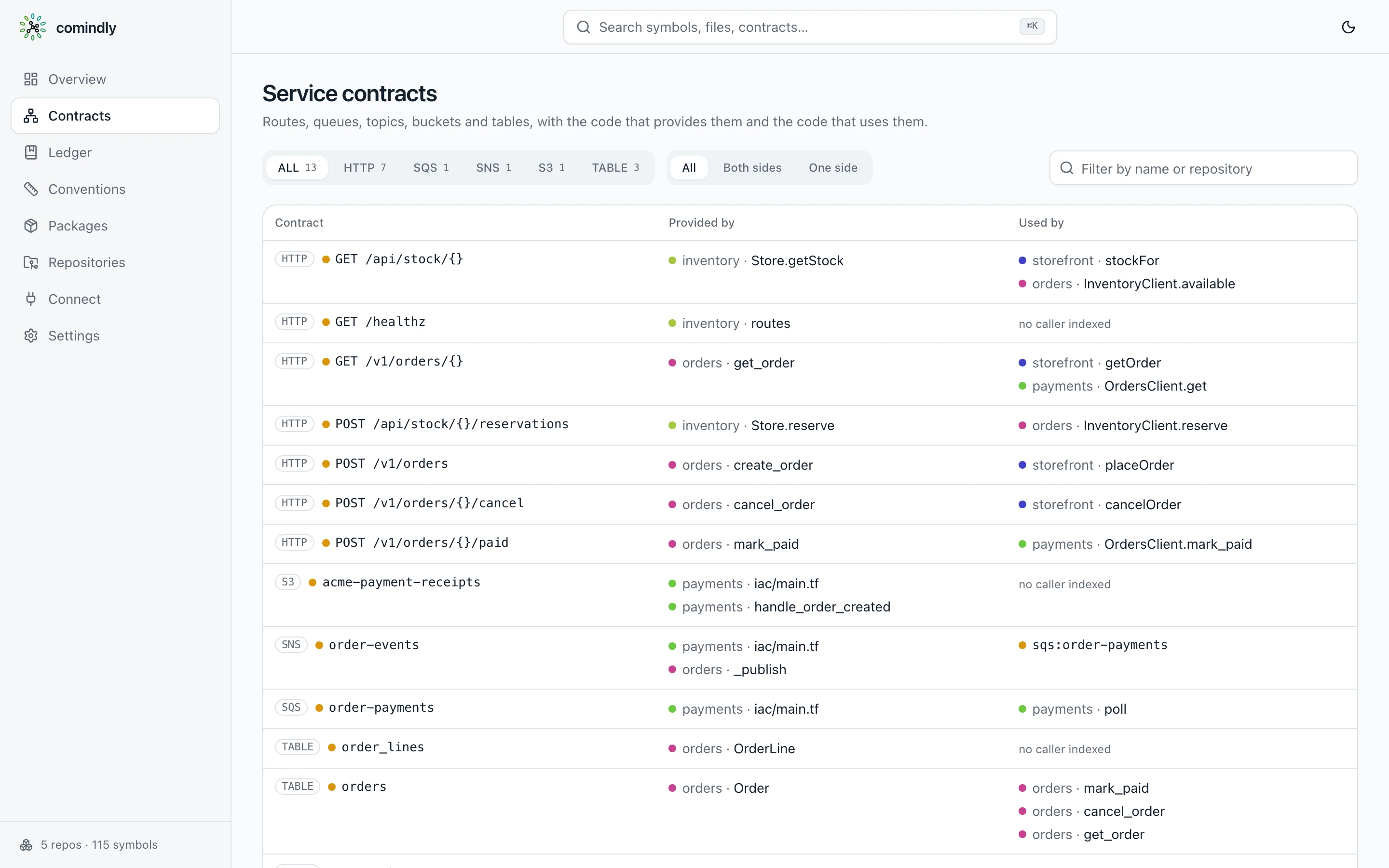Select the ALL 13 filter tab
This screenshot has width=1389, height=868.
(297, 168)
